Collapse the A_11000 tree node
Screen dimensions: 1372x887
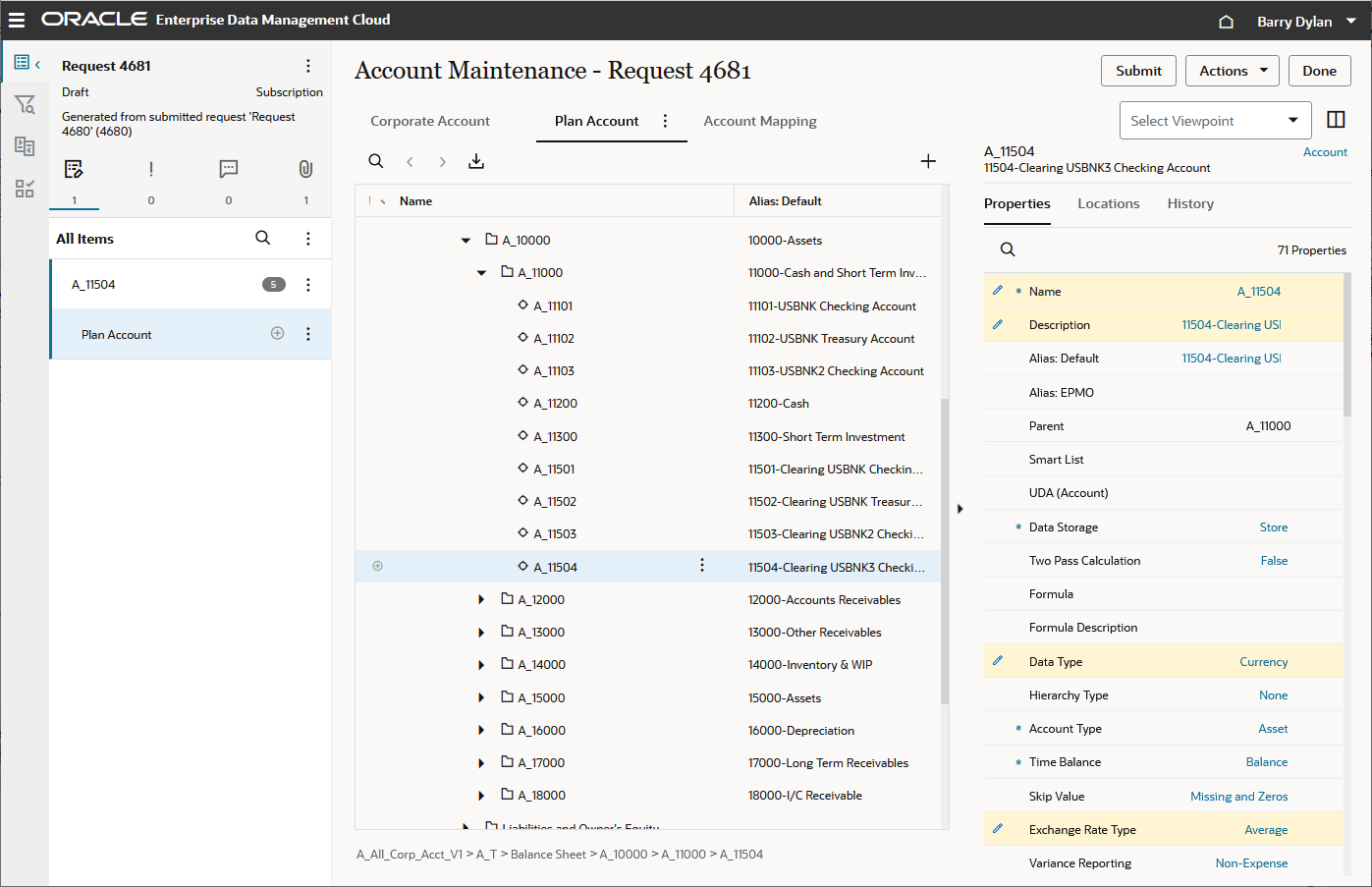click(x=481, y=273)
